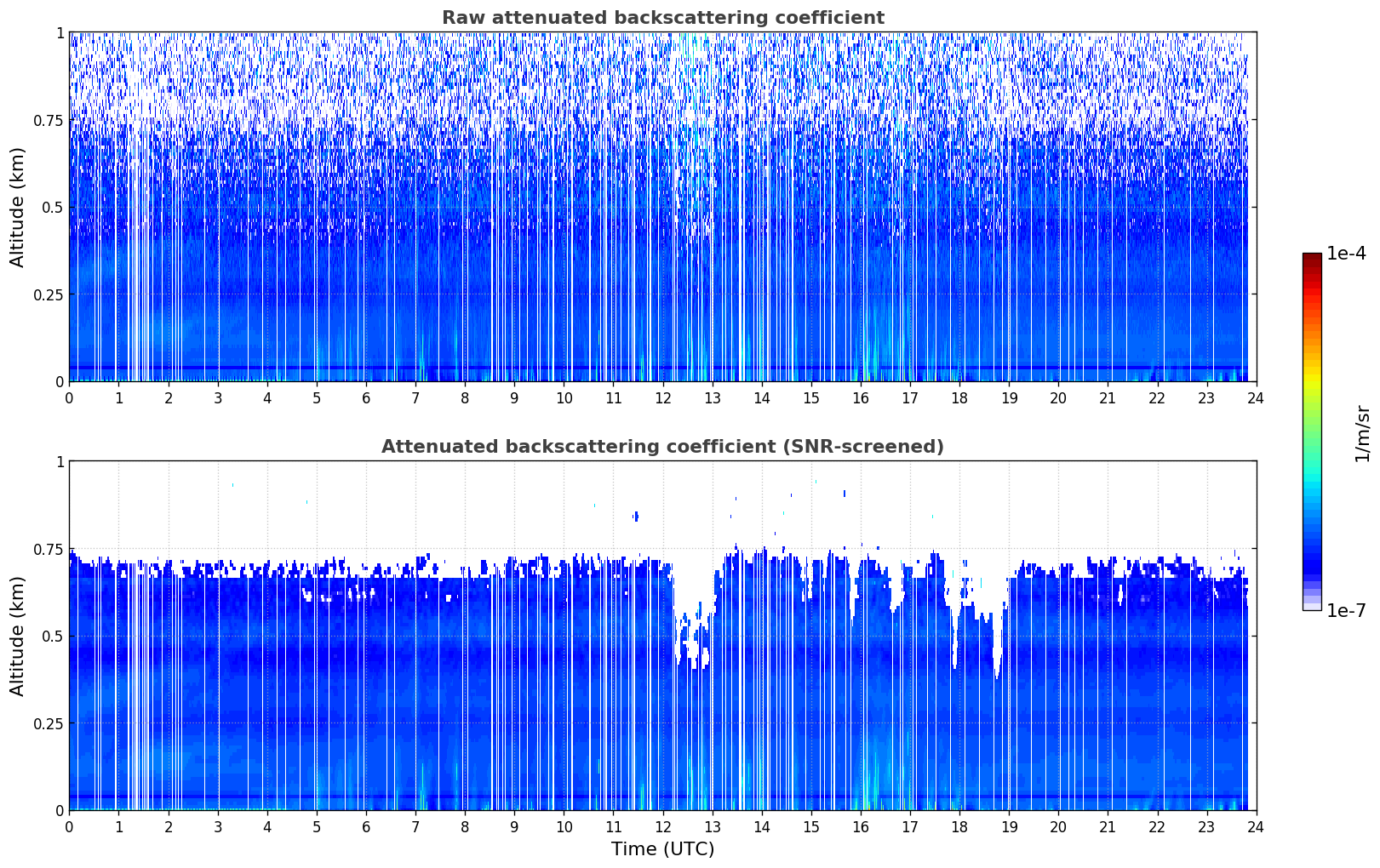Viewport: 1380px width, 868px height.
Task: Click the '15' time tick under the top plot
Action: click(x=811, y=397)
